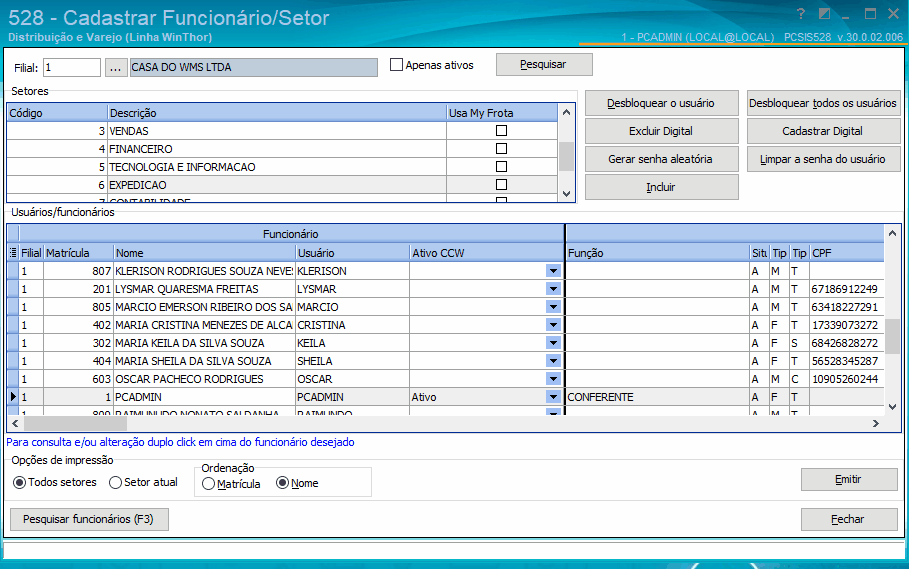
Task: Select the TECNOLOGIA E INFORMACAO sector row
Action: coord(282,167)
